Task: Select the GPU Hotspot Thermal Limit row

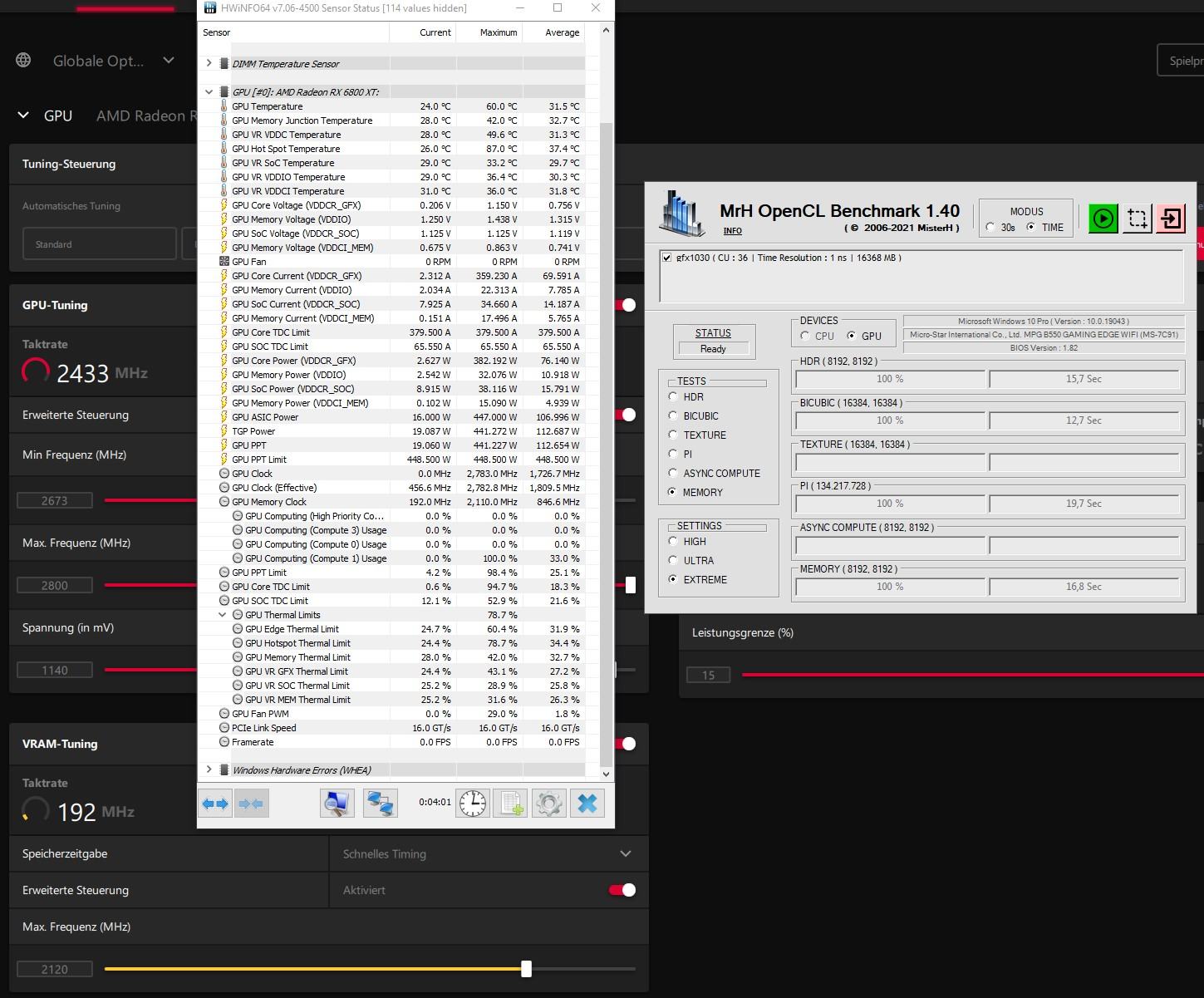Action: coord(391,643)
